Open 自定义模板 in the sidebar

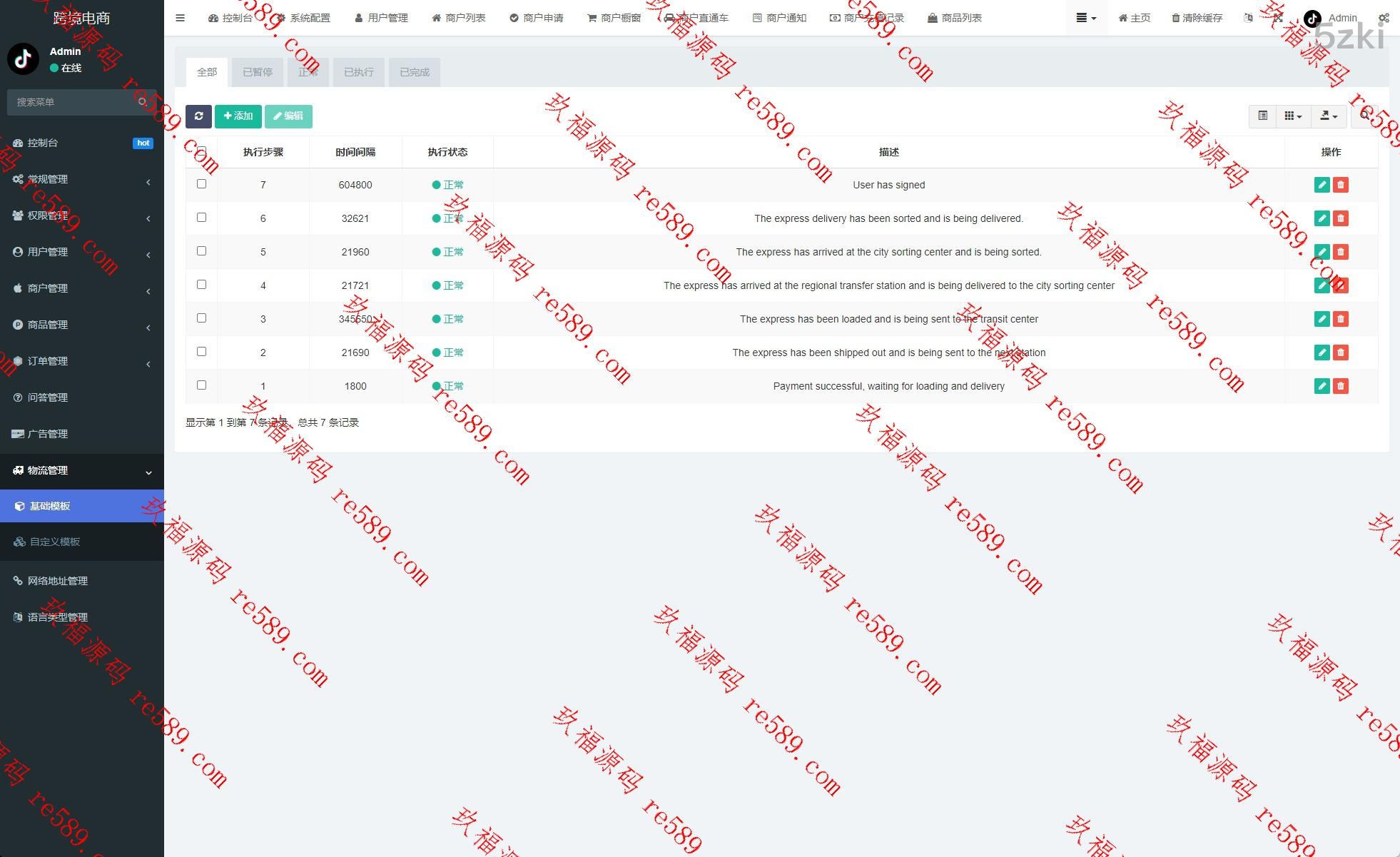point(55,542)
